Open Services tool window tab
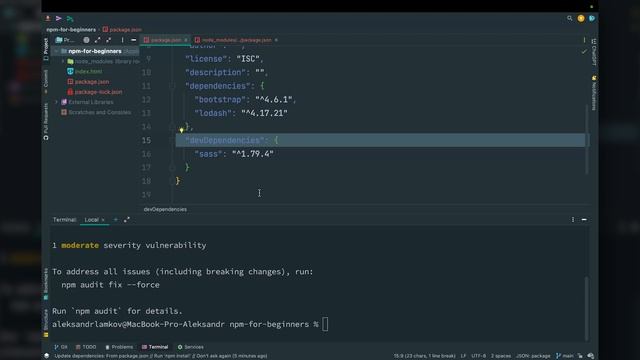Image resolution: width=640 pixels, height=360 pixels. [x=191, y=347]
